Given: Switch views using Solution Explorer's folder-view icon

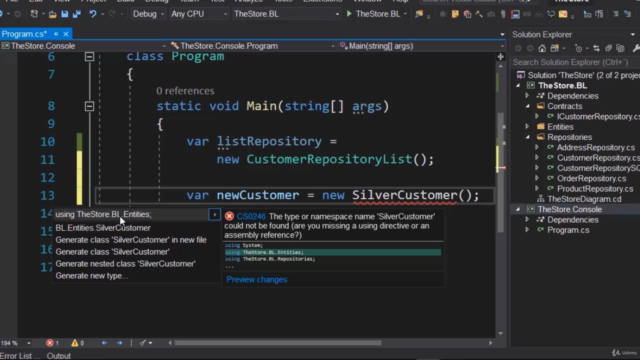Looking at the screenshot, I should click(554, 49).
